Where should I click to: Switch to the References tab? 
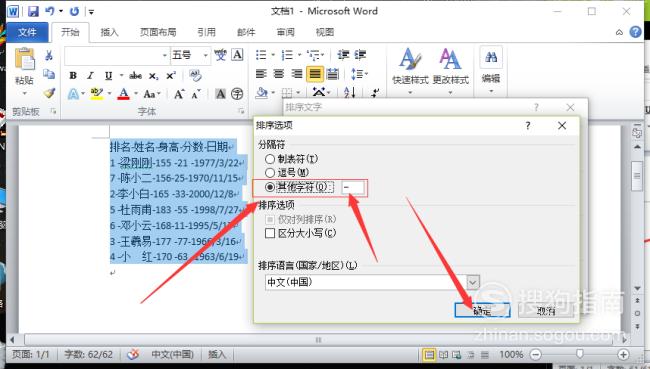click(x=206, y=32)
